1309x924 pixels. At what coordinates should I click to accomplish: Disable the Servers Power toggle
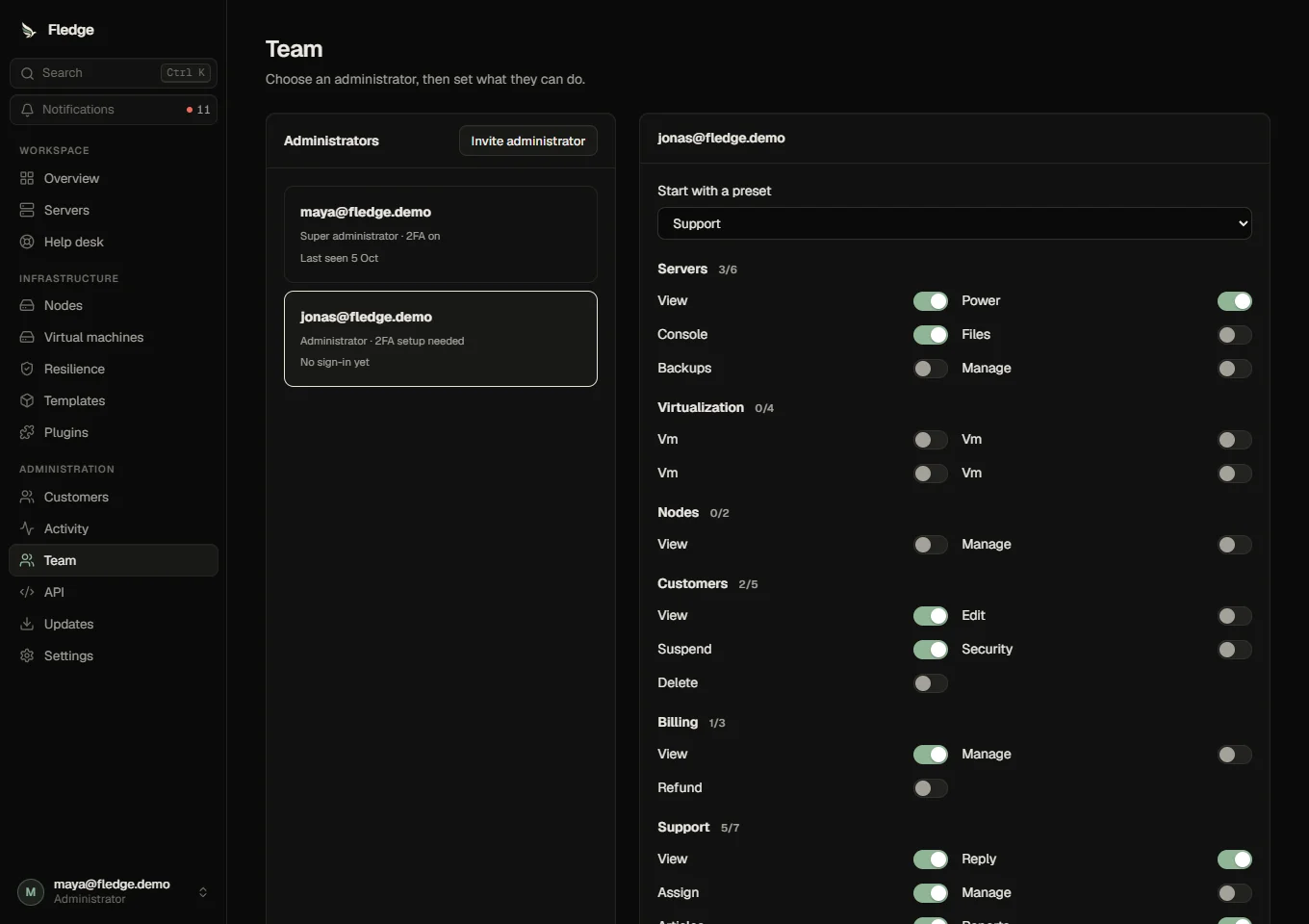pyautogui.click(x=1235, y=301)
